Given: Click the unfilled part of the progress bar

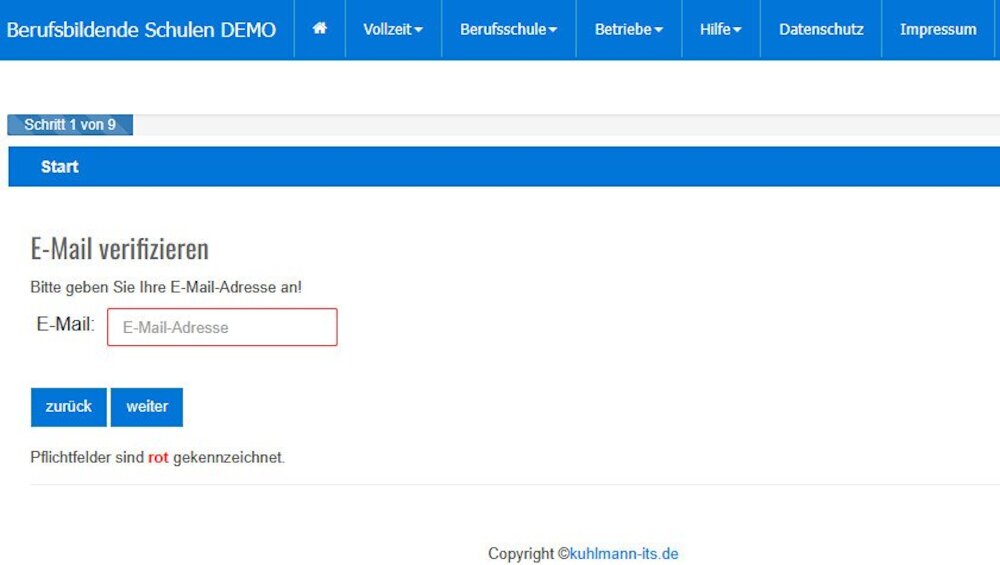Looking at the screenshot, I should pyautogui.click(x=560, y=125).
